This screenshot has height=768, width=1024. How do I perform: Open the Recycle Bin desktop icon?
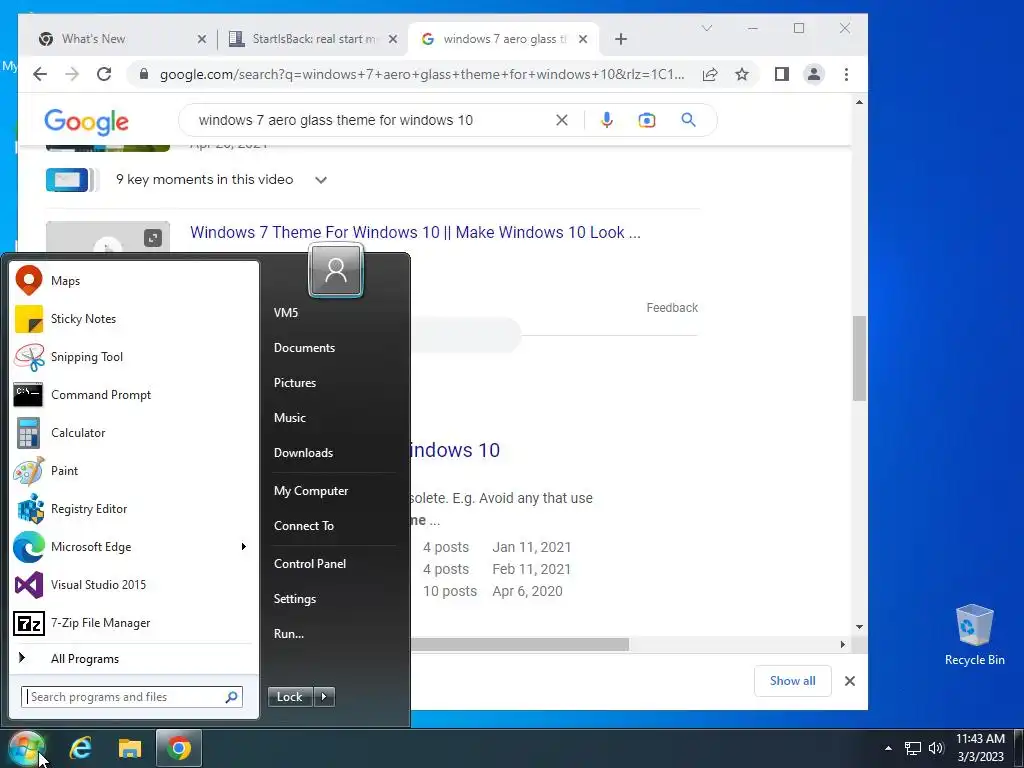click(974, 634)
